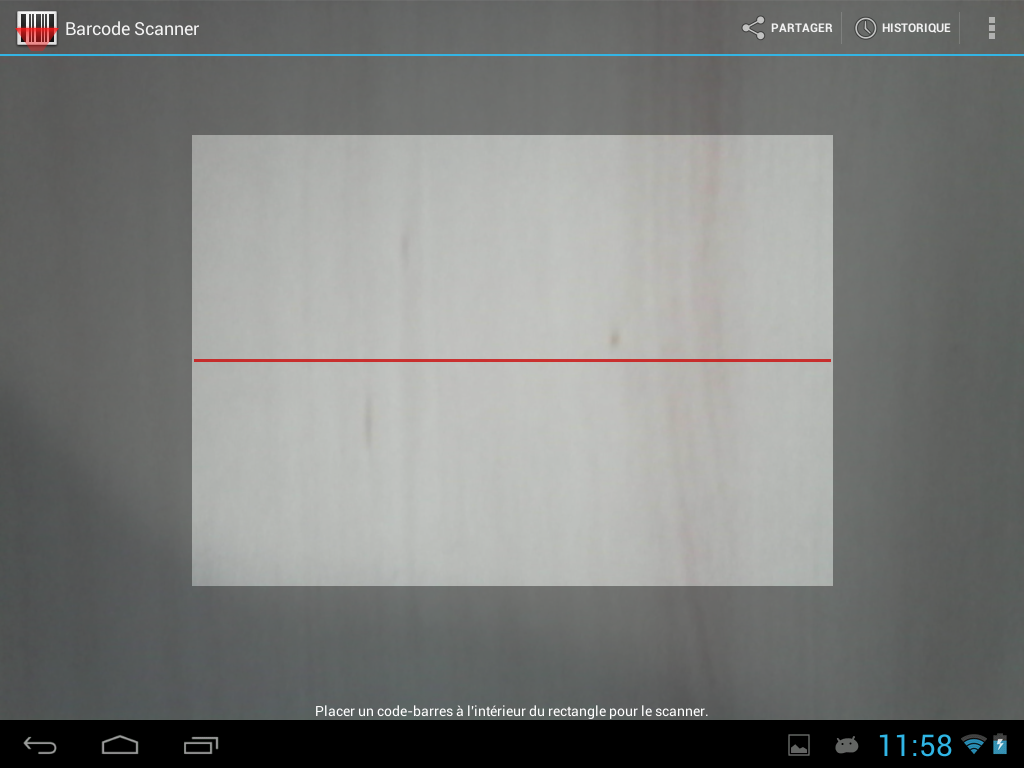
Task: Tap the Android back navigation button
Action: 40,745
